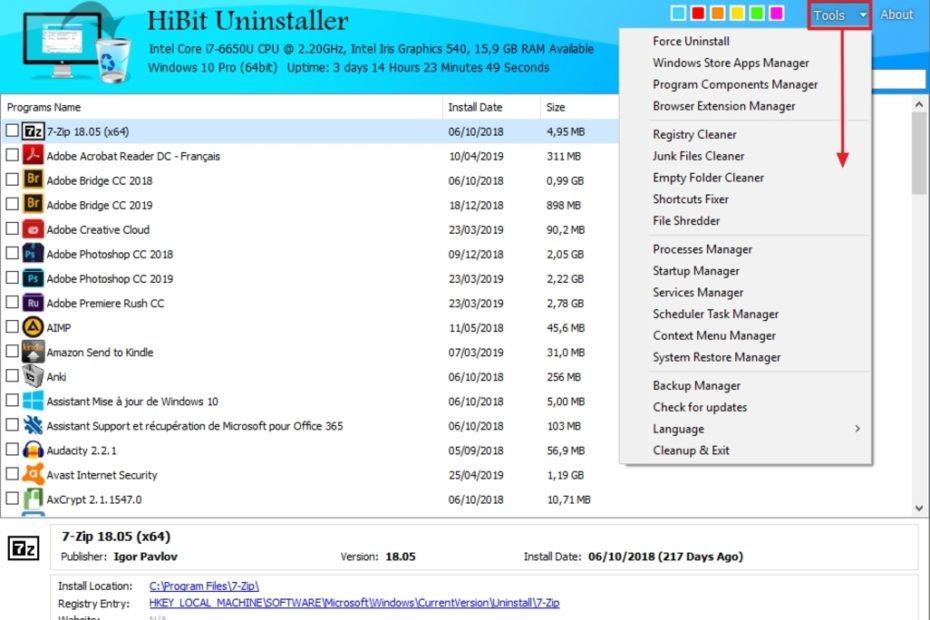
Task: Expand the Language submenu arrow
Action: click(858, 428)
